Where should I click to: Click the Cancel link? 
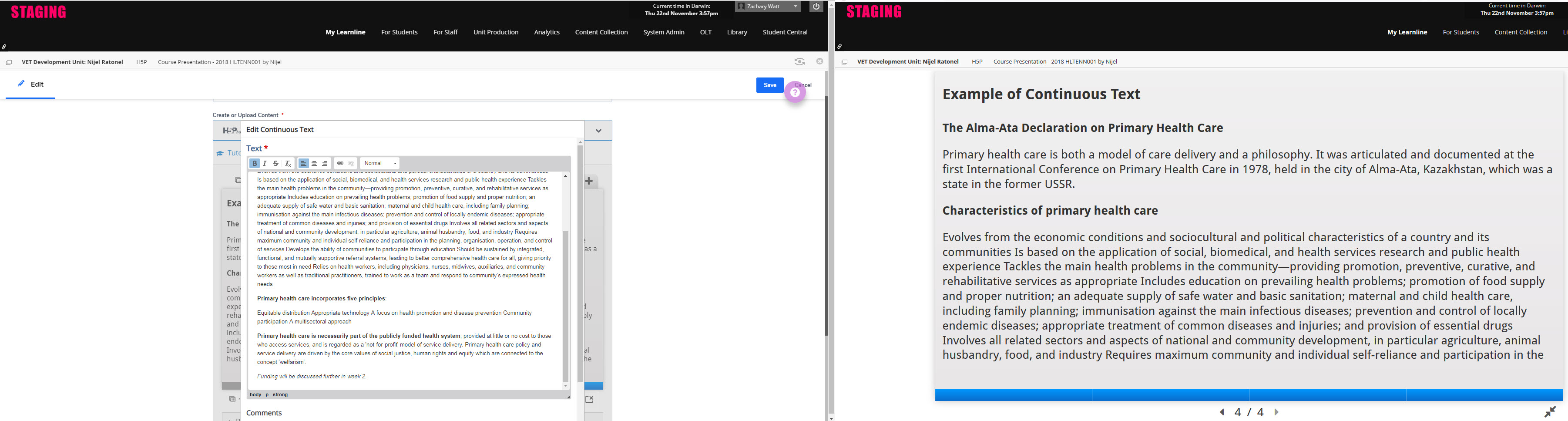pos(803,85)
